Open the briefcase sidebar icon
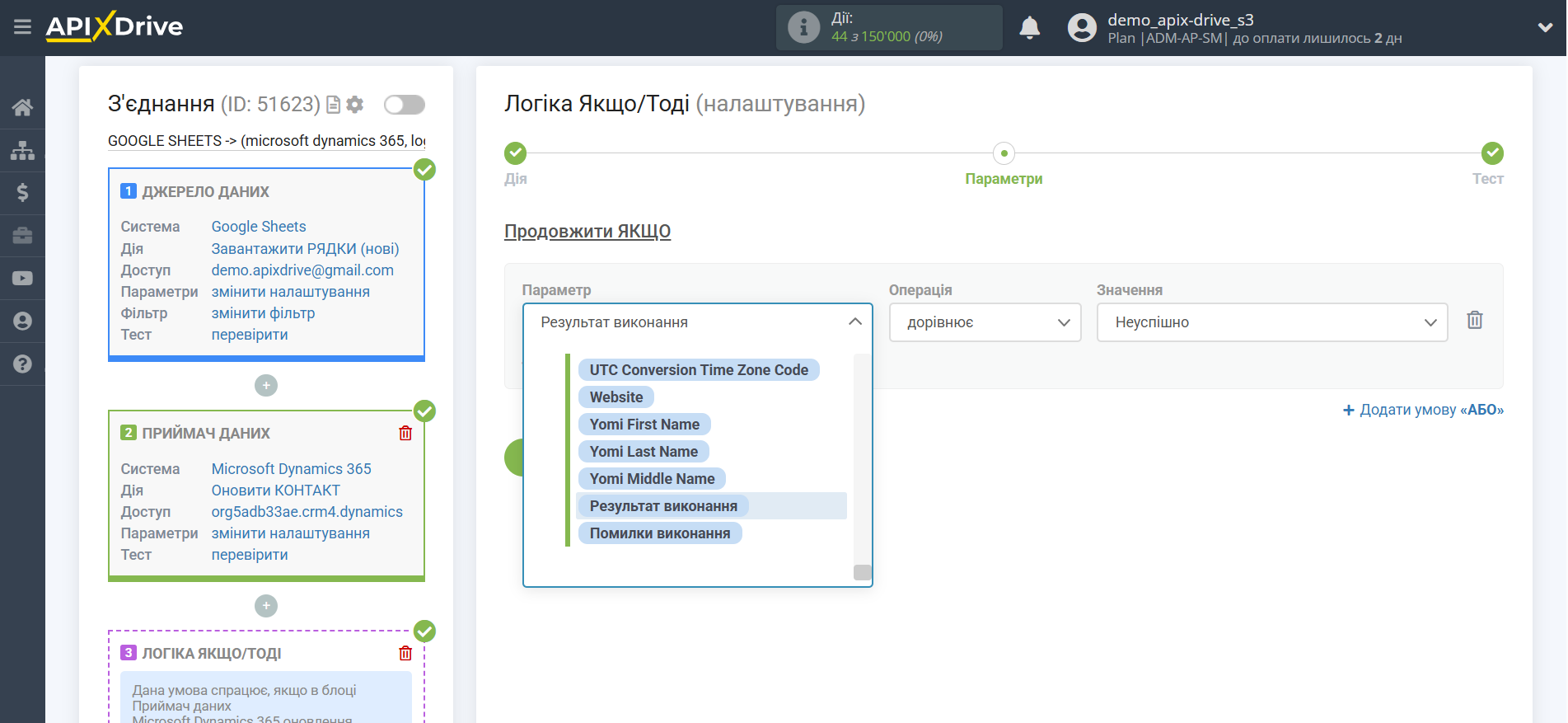Screen dimensions: 1568x723 click(x=22, y=236)
